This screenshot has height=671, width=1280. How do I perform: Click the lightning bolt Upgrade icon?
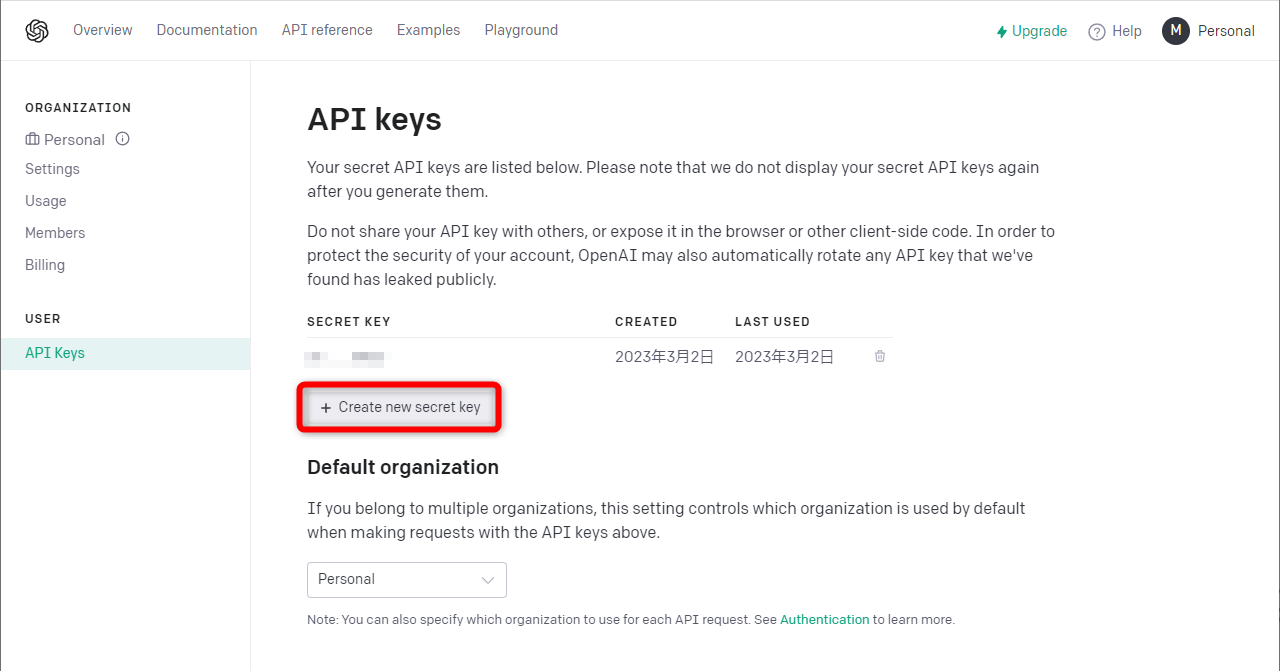[1002, 31]
